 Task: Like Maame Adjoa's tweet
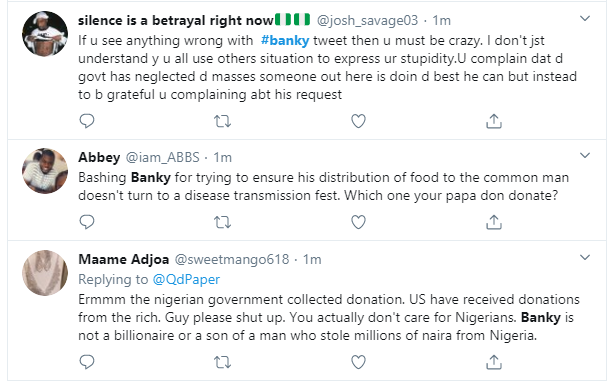(x=358, y=362)
